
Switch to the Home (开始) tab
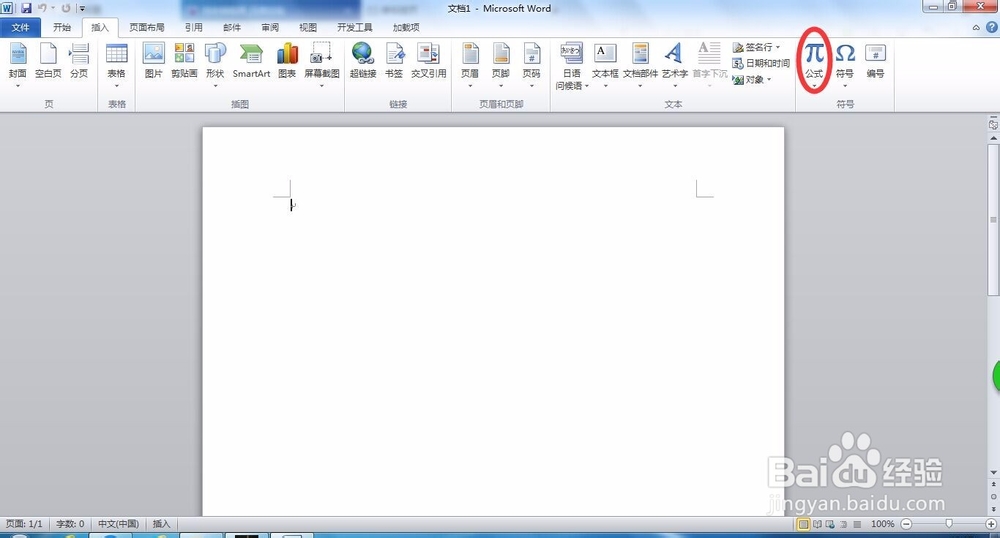[x=62, y=27]
